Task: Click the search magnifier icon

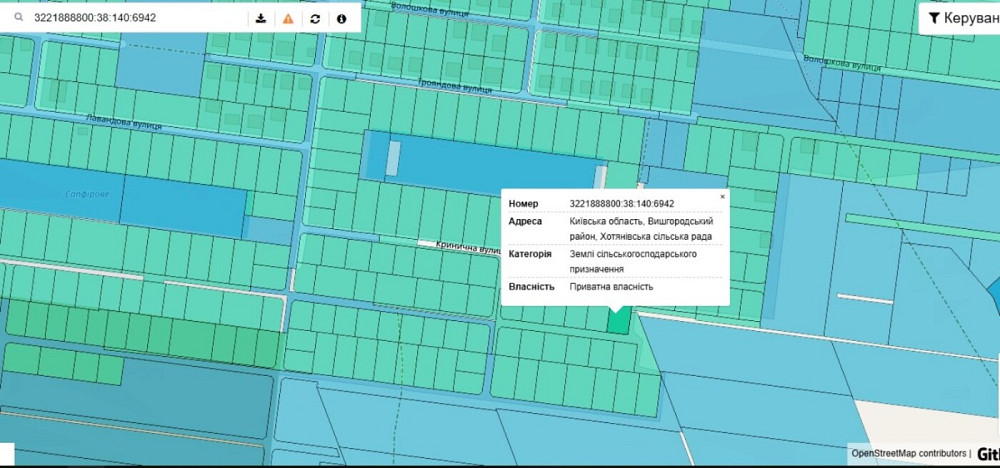Action: pyautogui.click(x=17, y=18)
